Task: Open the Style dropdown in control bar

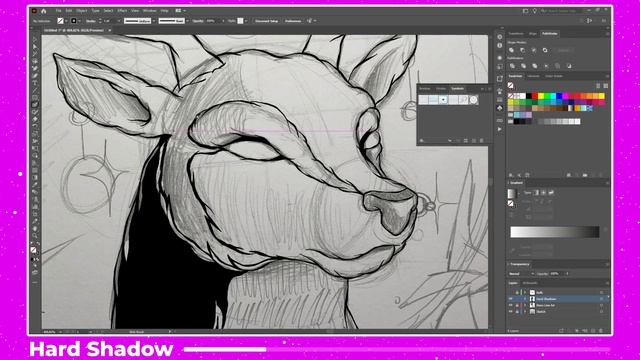Action: point(246,21)
